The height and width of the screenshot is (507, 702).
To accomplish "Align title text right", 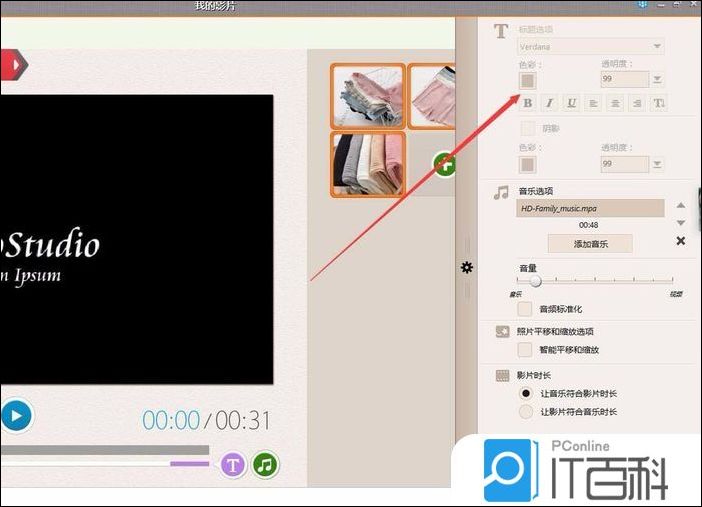I will pos(637,103).
